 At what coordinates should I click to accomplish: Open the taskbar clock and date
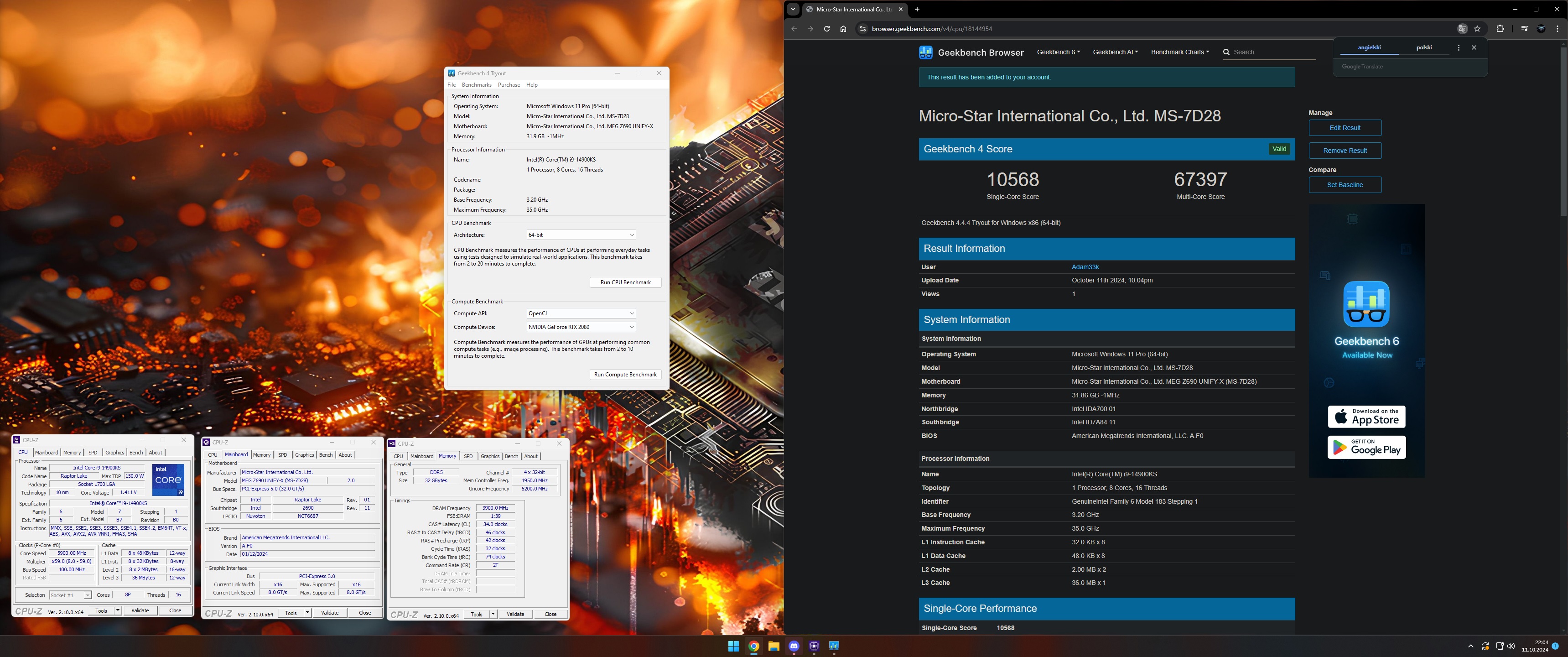(x=1535, y=646)
